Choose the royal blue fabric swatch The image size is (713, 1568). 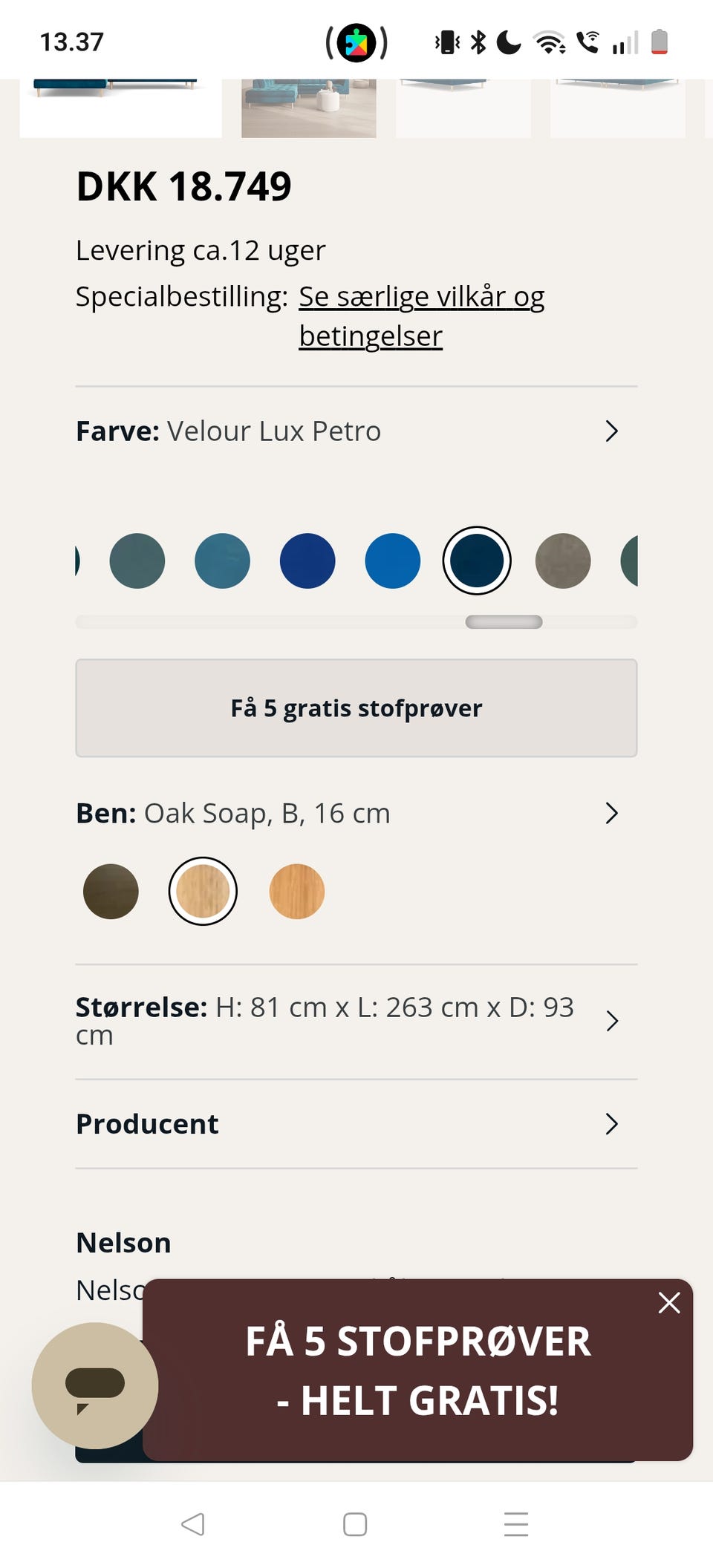(x=307, y=561)
